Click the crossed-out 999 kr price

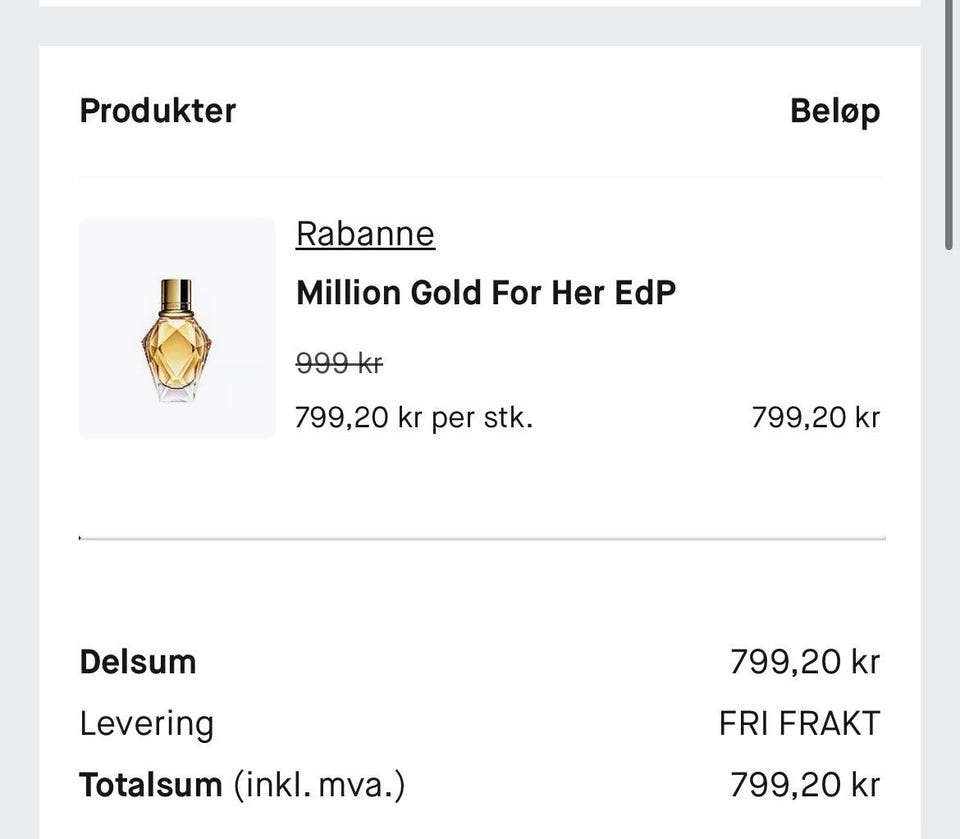point(339,364)
